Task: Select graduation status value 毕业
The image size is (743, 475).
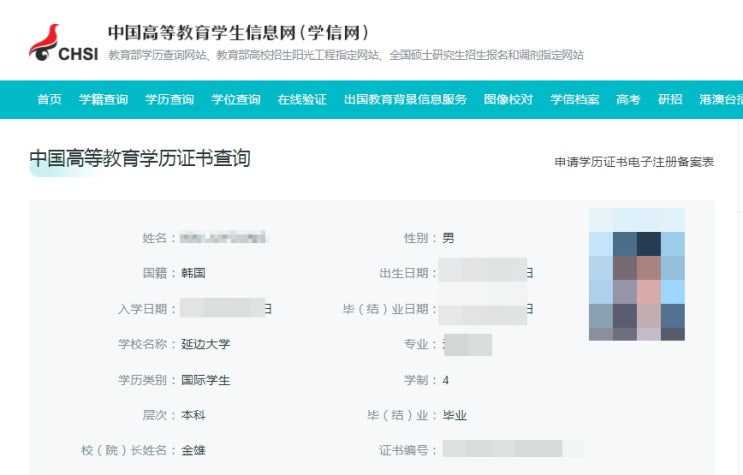Action: 454,416
